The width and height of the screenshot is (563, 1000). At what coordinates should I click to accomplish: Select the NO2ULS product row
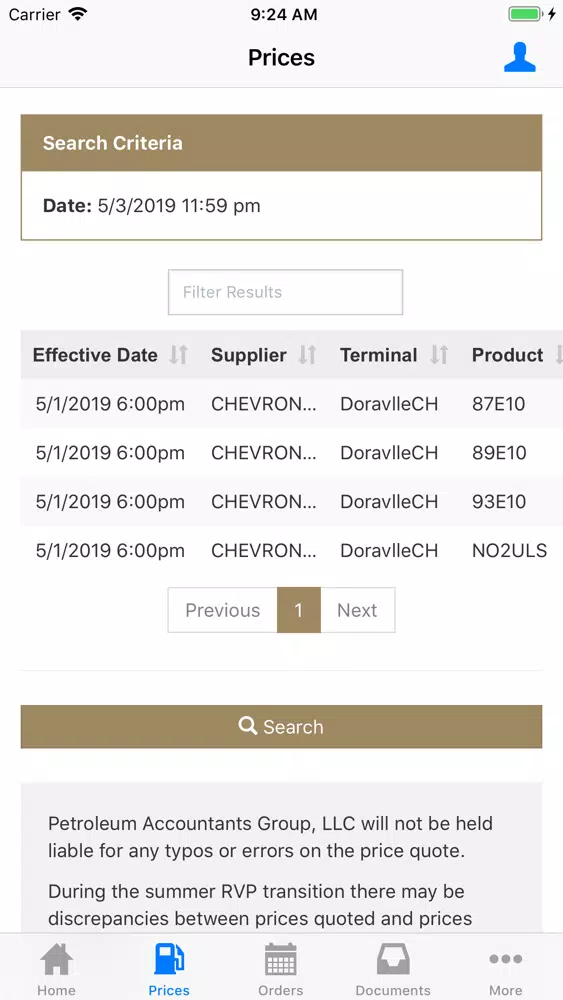coord(291,550)
